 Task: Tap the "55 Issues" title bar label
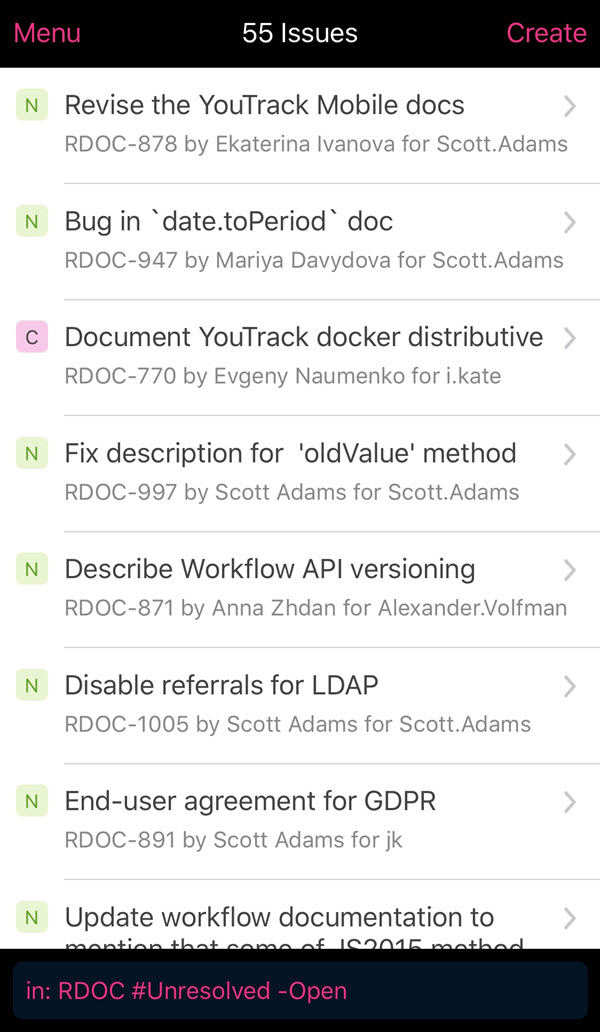click(x=300, y=33)
